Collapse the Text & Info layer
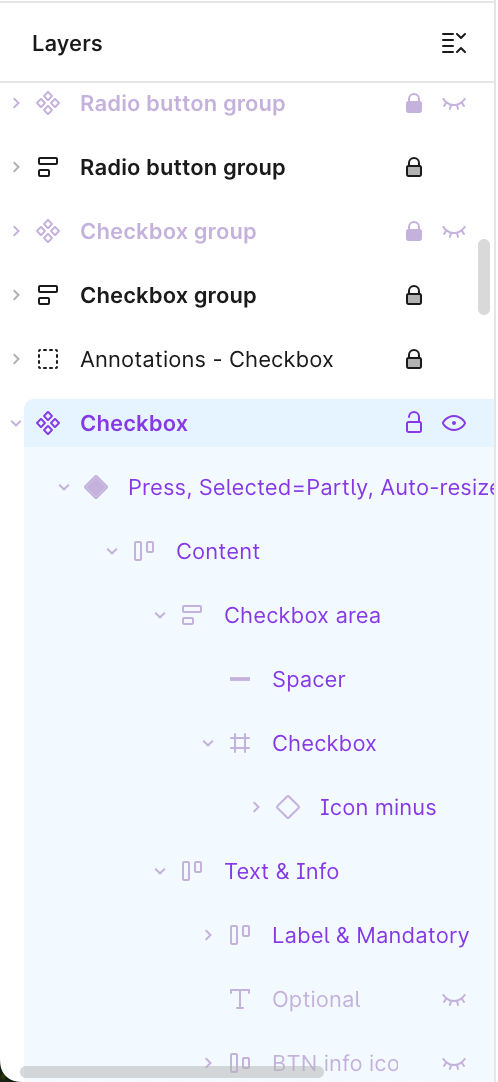This screenshot has height=1082, width=498. [x=160, y=871]
